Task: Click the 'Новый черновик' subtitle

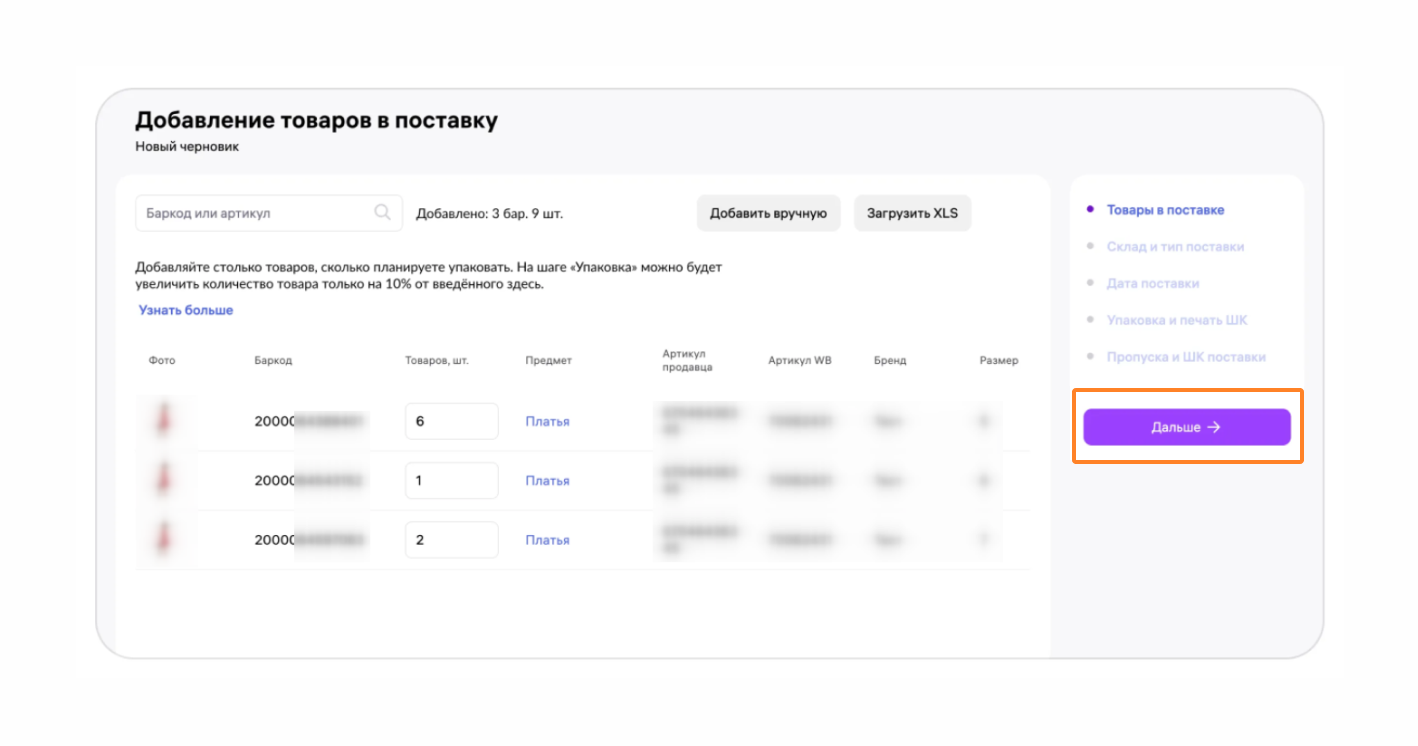Action: pos(187,147)
